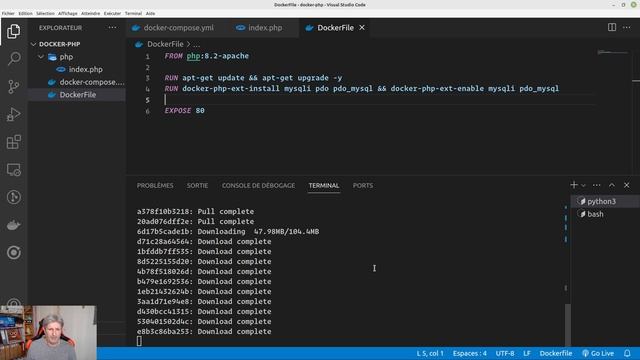
Task: Change indentation via Espaces : 4
Action: pos(469,353)
